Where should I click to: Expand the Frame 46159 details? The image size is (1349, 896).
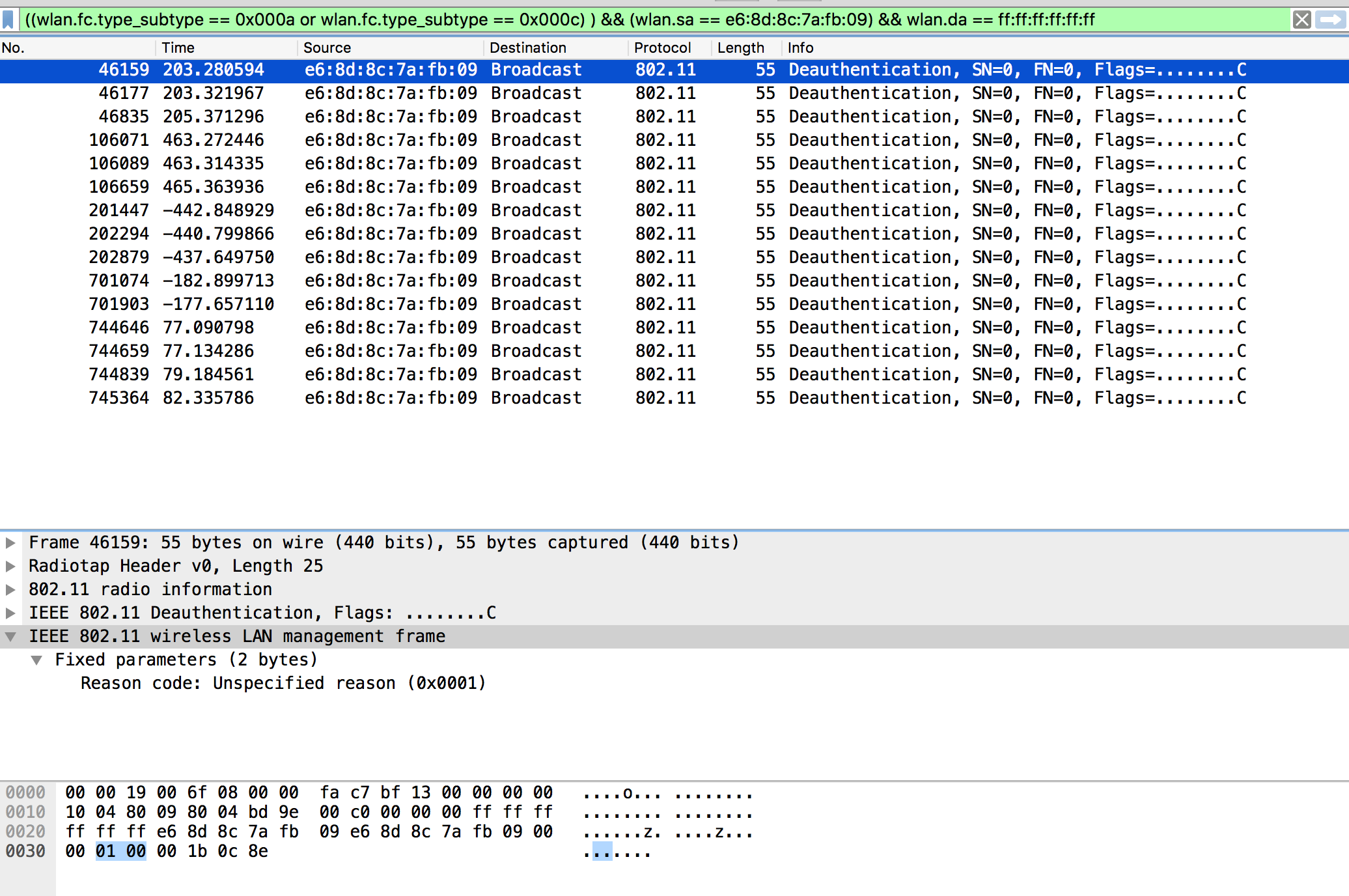click(x=10, y=542)
